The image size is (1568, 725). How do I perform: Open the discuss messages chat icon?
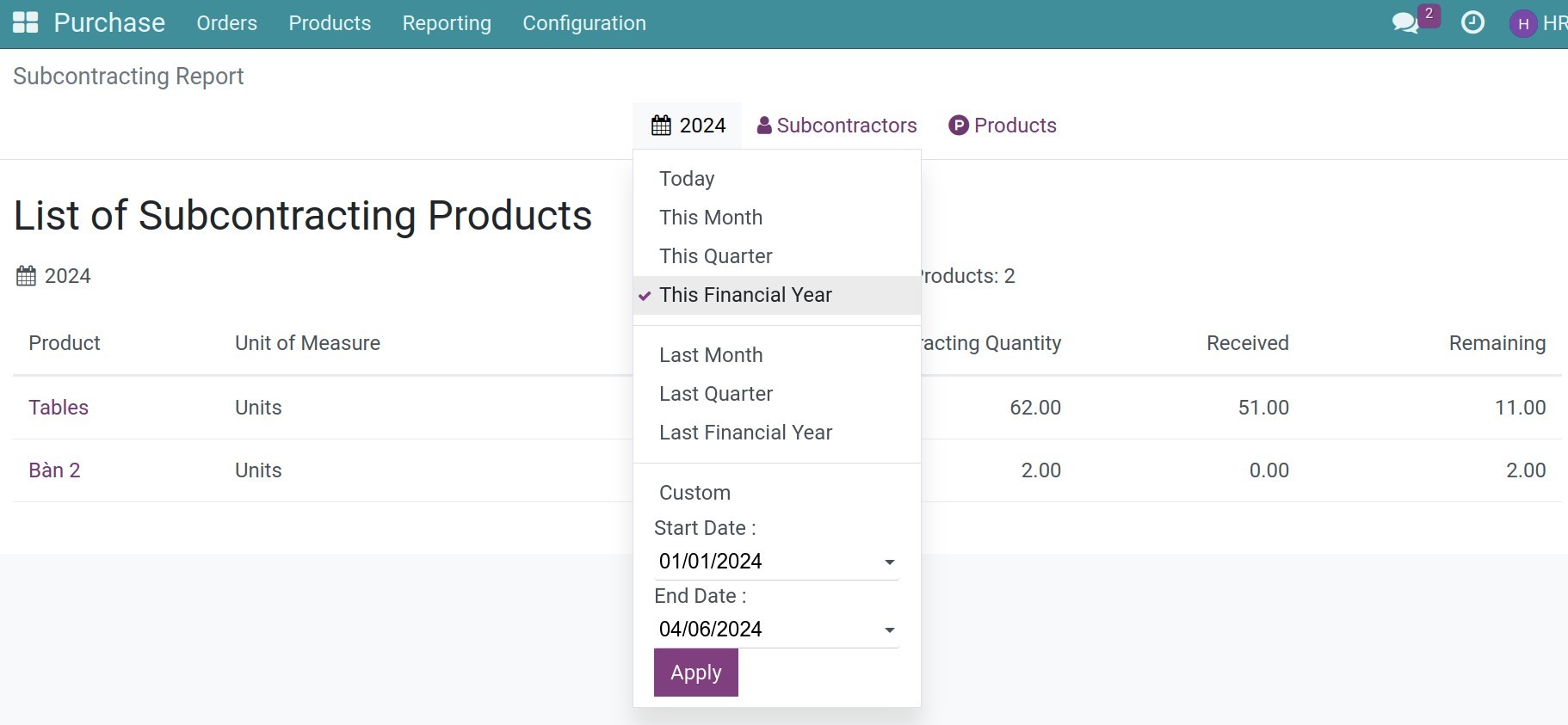pyautogui.click(x=1405, y=23)
